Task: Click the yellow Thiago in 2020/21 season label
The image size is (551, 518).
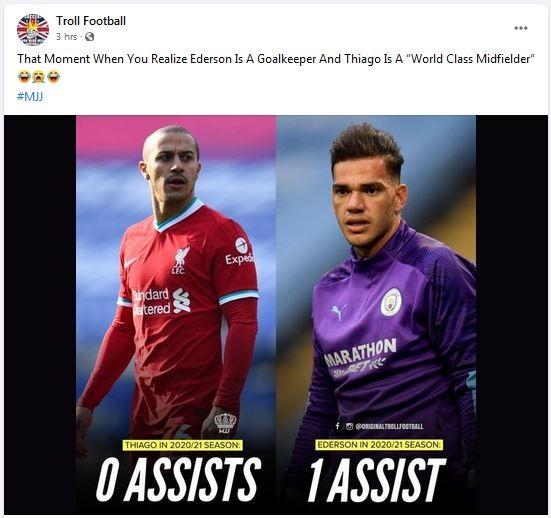Action: (183, 445)
